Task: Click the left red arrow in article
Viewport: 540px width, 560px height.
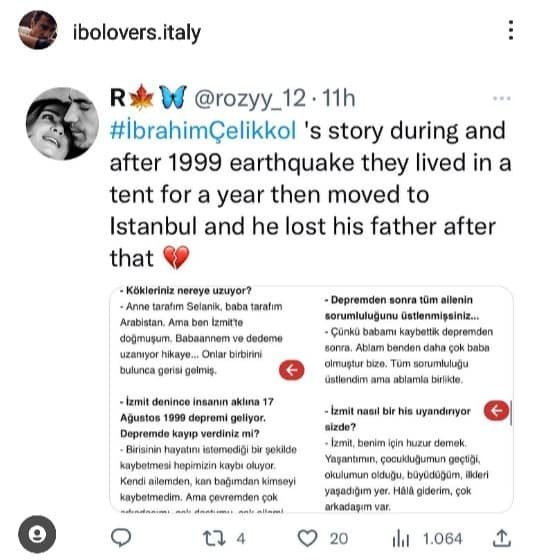Action: 291,370
